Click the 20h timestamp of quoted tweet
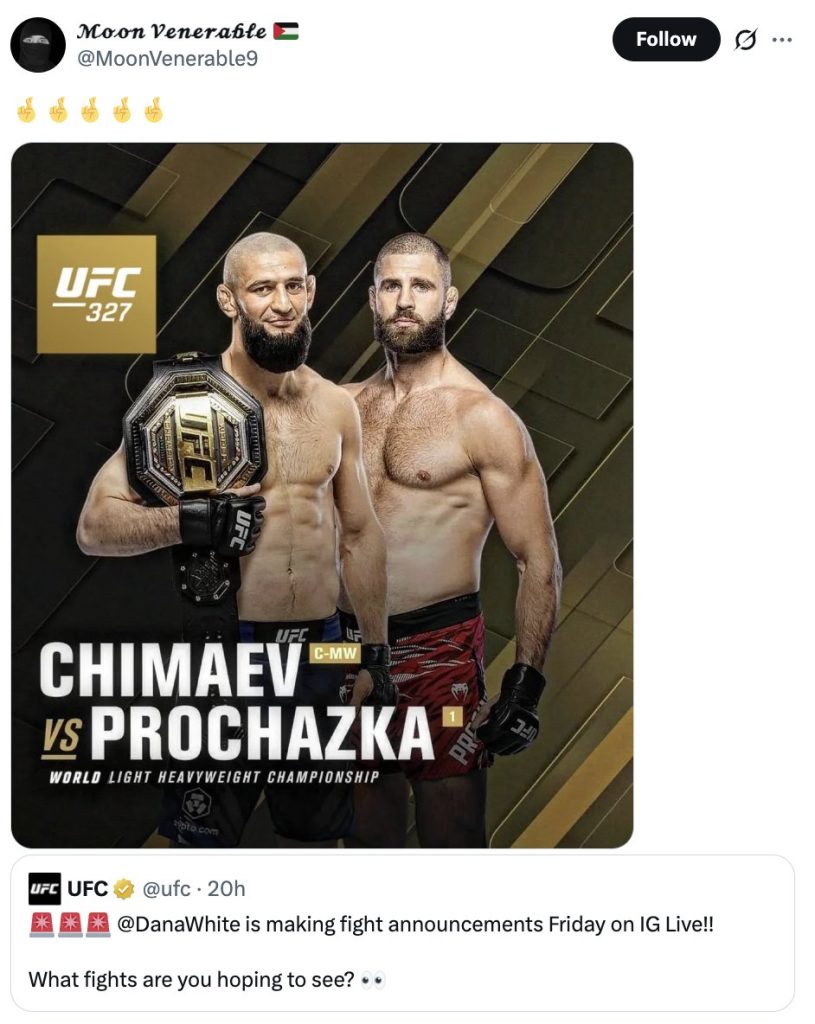 227,889
